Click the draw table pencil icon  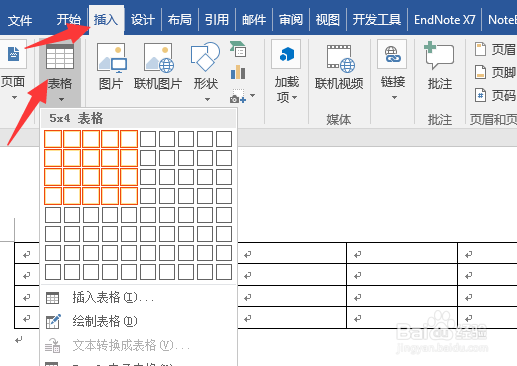53,321
